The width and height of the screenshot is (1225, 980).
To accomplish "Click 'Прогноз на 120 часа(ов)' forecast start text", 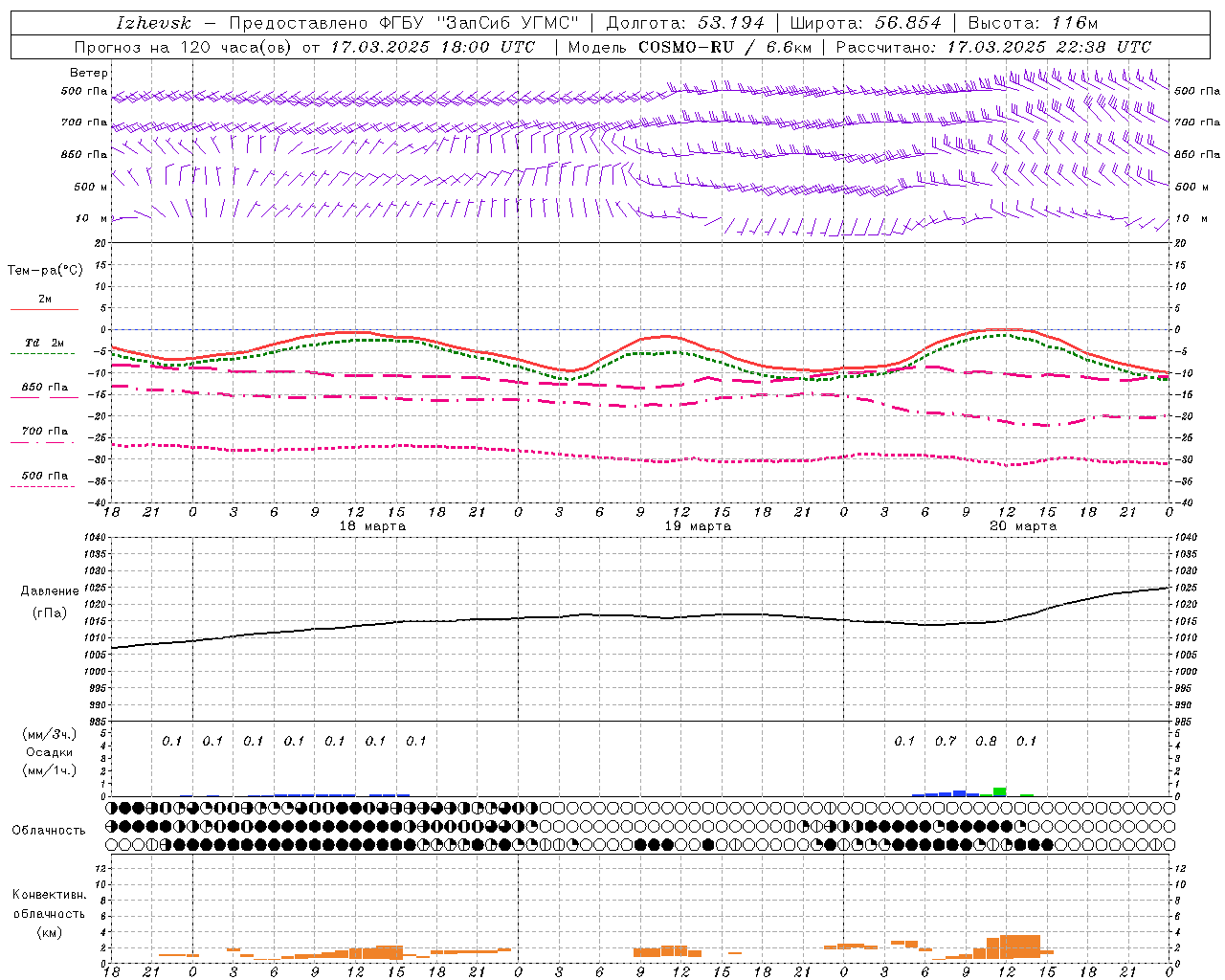I will pos(185,47).
